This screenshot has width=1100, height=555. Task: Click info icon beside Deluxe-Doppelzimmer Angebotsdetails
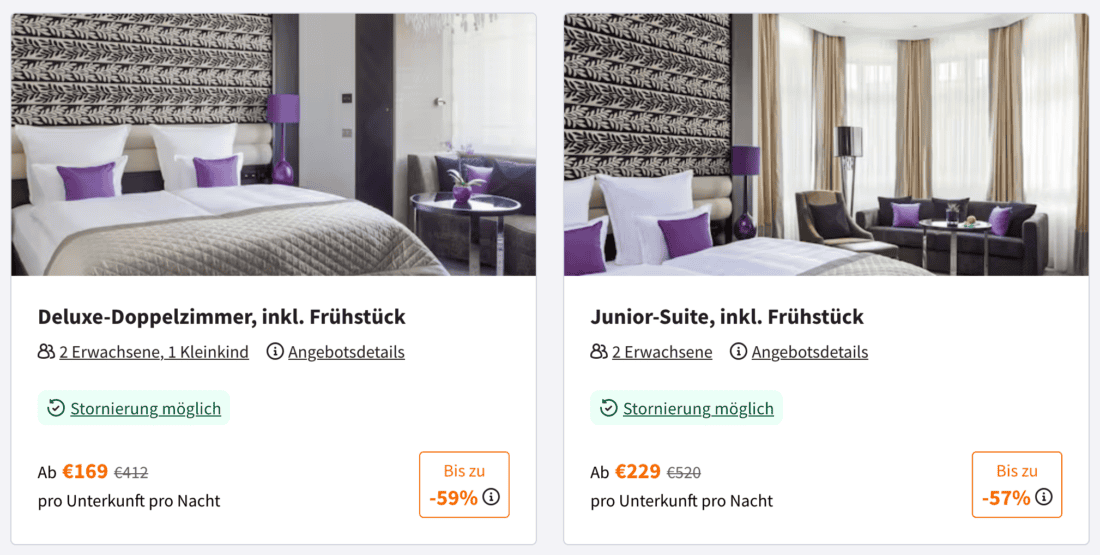[275, 352]
